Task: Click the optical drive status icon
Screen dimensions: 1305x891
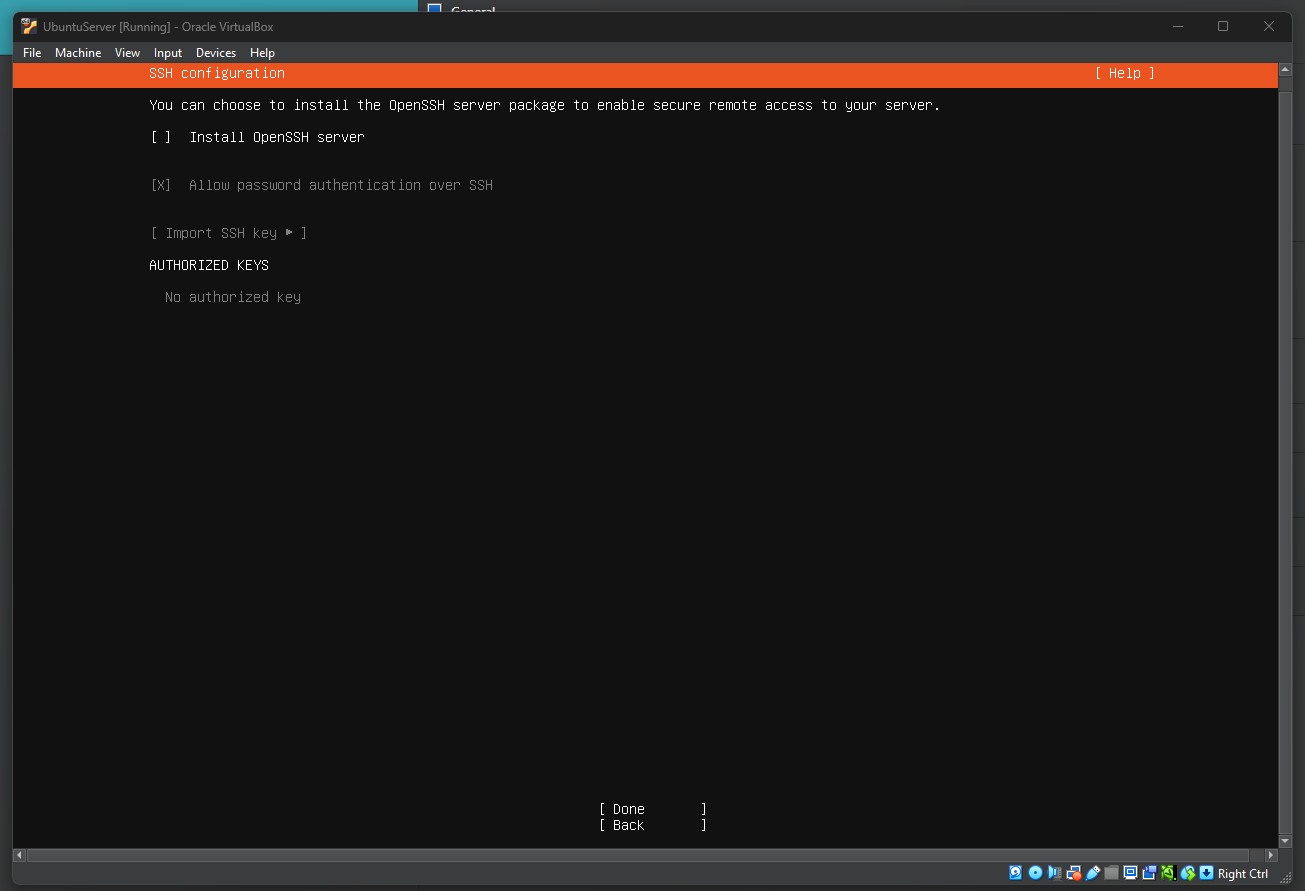Action: coord(1034,872)
